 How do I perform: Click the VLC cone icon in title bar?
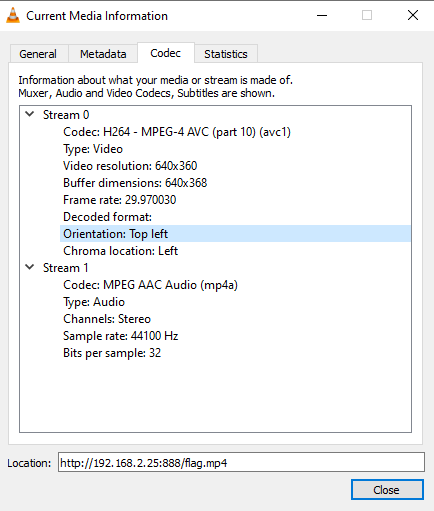pyautogui.click(x=13, y=16)
